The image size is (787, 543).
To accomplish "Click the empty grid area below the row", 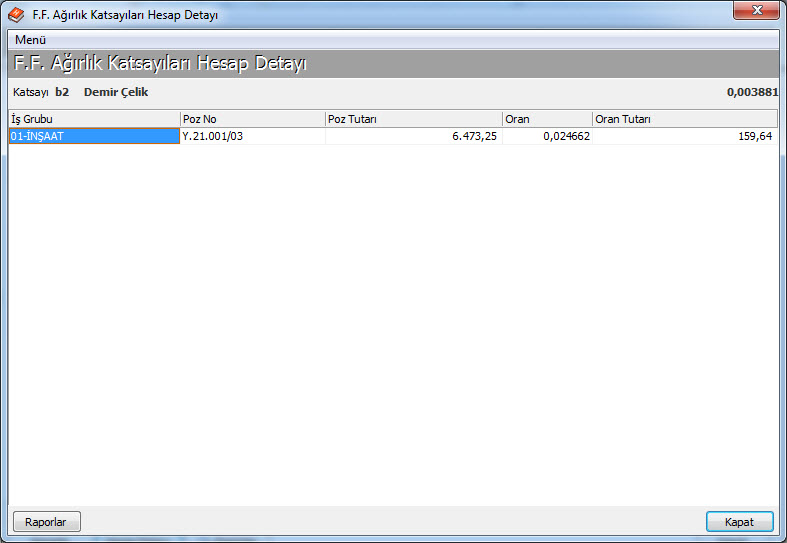I will tap(393, 320).
